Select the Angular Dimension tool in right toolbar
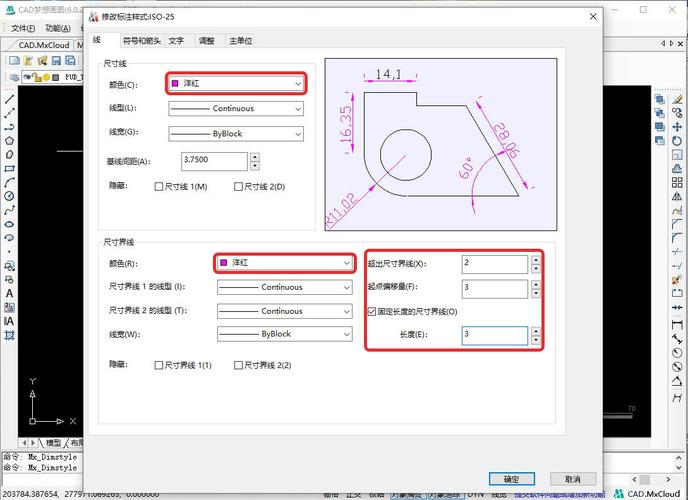Viewport: 688px width, 500px height. [x=677, y=382]
